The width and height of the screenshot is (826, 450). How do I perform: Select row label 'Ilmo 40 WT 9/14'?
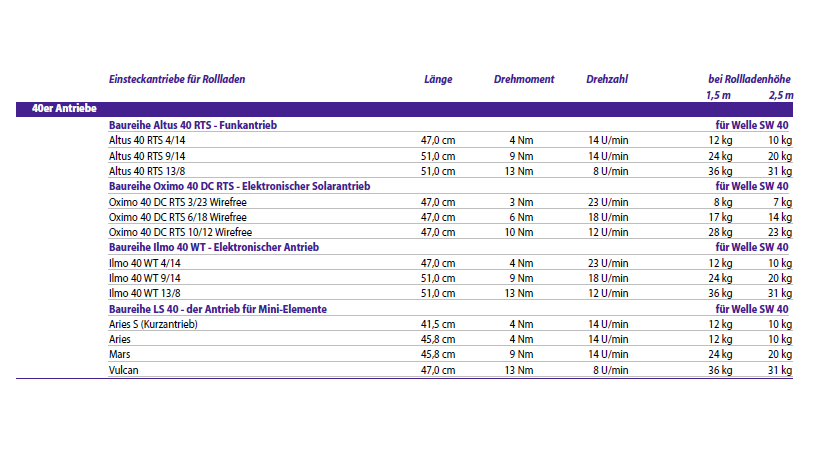click(x=144, y=278)
